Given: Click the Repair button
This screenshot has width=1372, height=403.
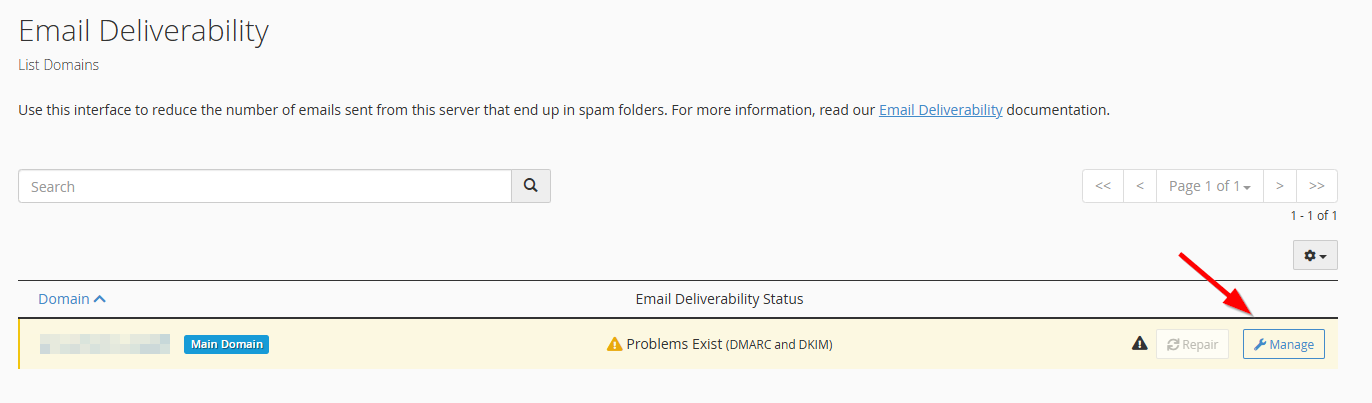Looking at the screenshot, I should coord(1192,344).
